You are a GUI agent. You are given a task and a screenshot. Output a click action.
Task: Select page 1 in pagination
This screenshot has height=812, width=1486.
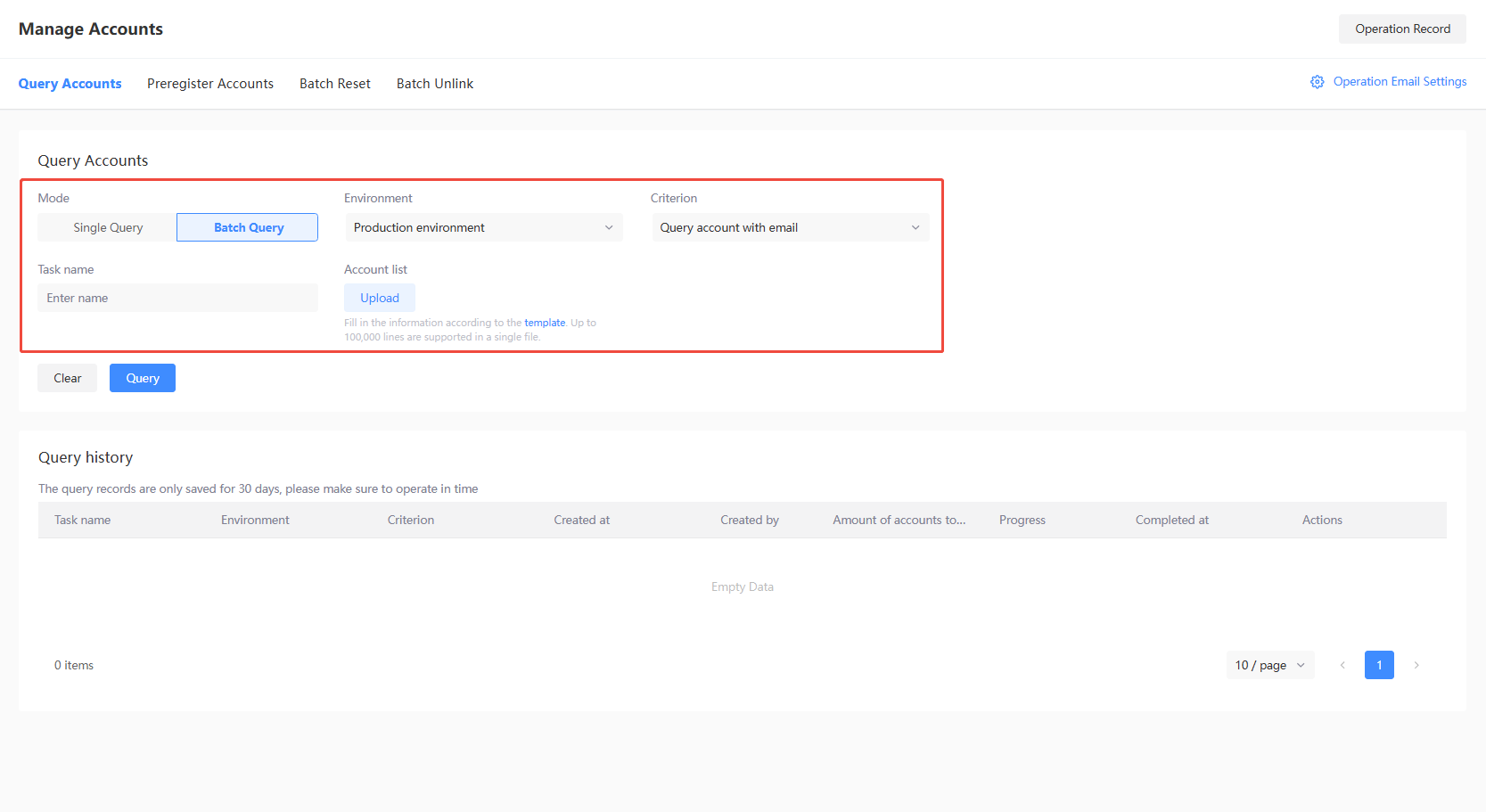coord(1378,665)
